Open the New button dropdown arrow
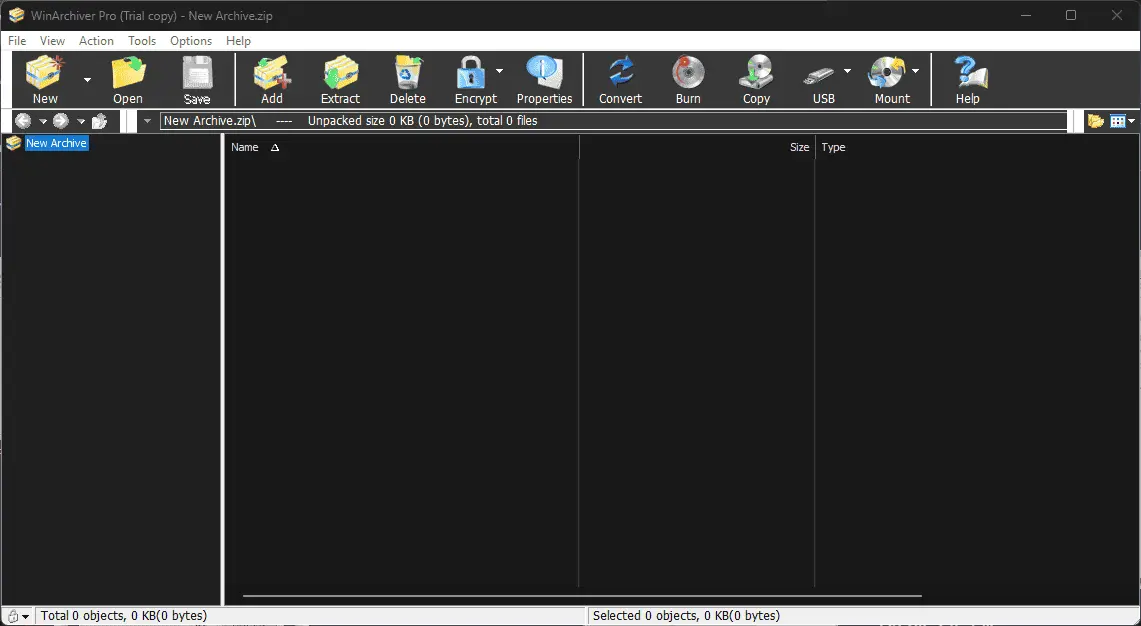 click(x=87, y=79)
